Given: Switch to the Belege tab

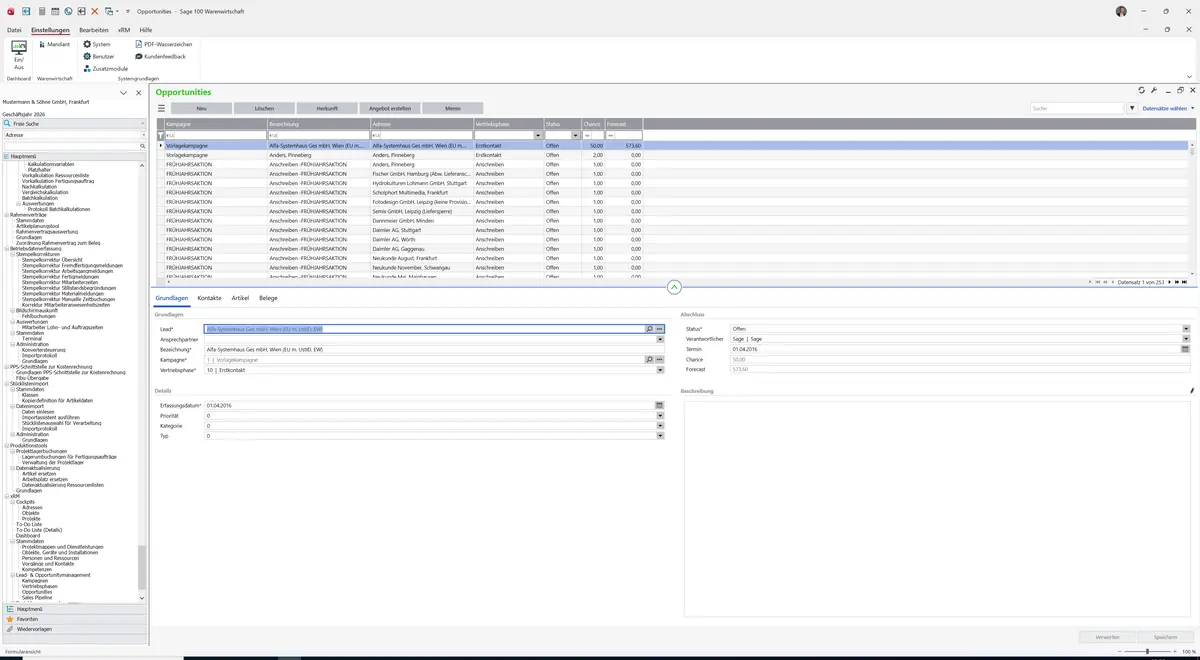Looking at the screenshot, I should tap(268, 298).
